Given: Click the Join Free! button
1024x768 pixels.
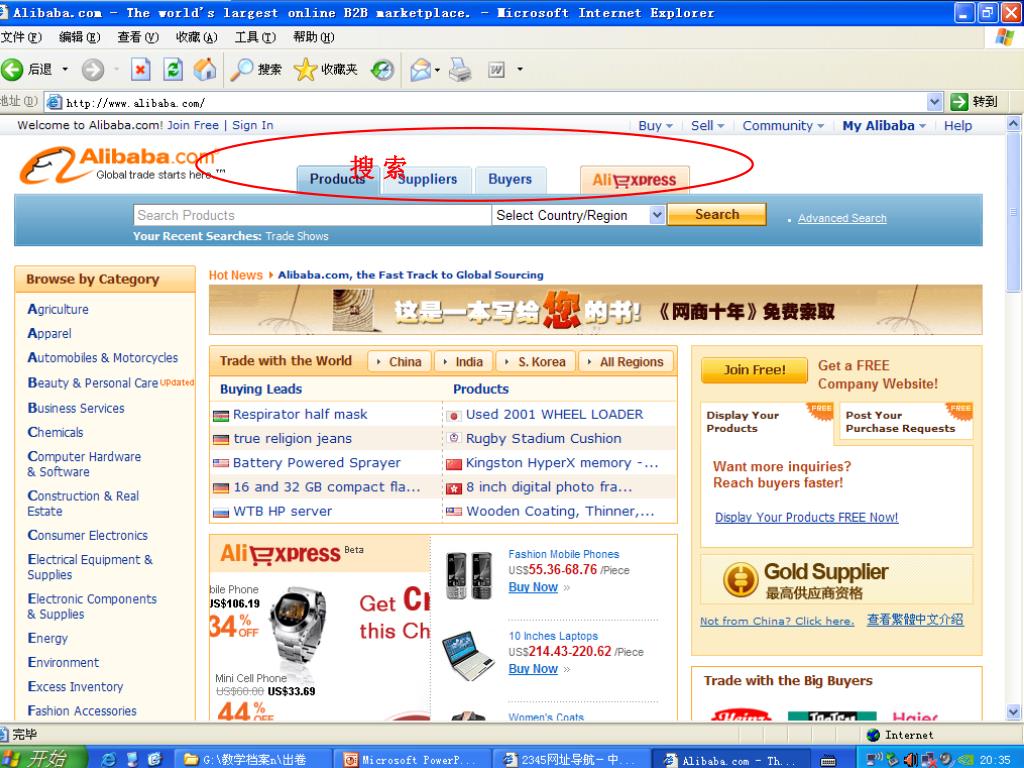Looking at the screenshot, I should coord(754,370).
